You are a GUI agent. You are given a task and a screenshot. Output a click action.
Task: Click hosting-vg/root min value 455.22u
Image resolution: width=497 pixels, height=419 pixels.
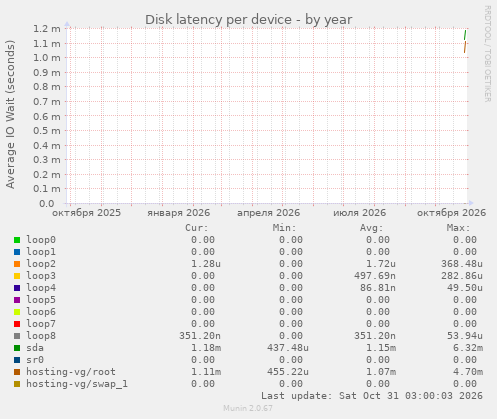click(x=288, y=372)
